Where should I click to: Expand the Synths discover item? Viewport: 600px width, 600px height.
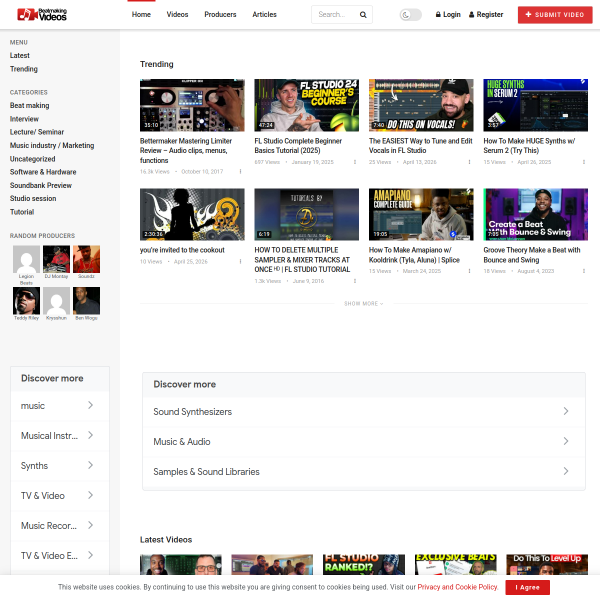pos(60,466)
